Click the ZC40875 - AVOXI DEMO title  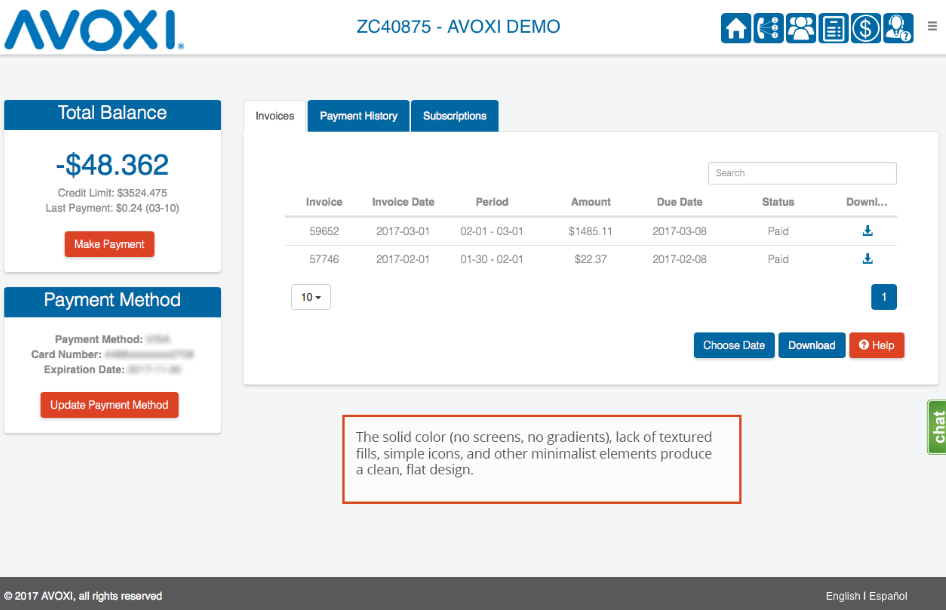pyautogui.click(x=458, y=27)
